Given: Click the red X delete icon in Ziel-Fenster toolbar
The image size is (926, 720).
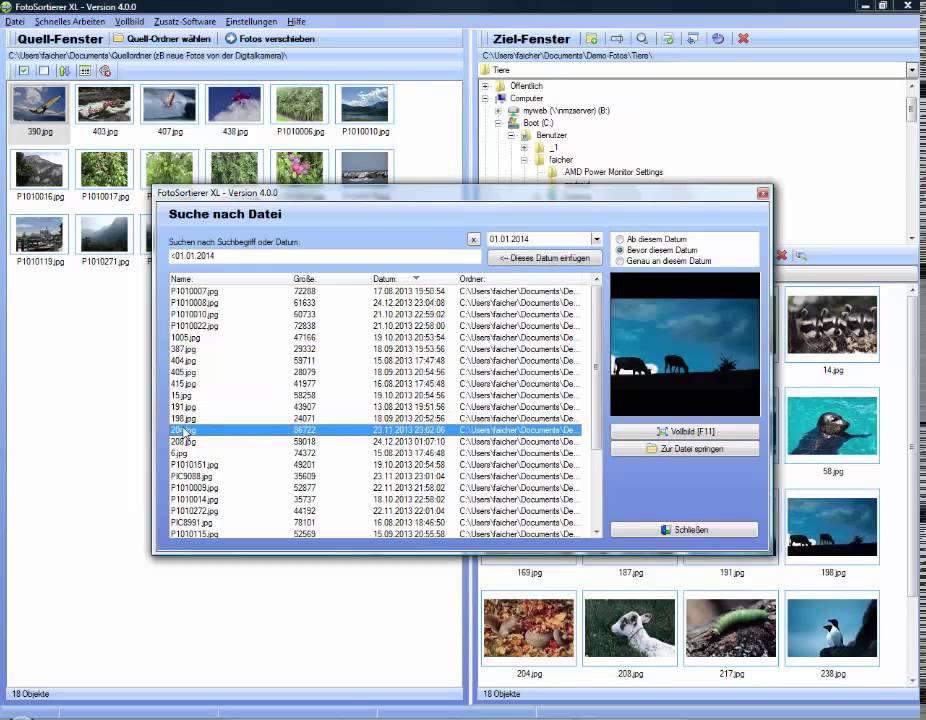Looking at the screenshot, I should coord(744,38).
